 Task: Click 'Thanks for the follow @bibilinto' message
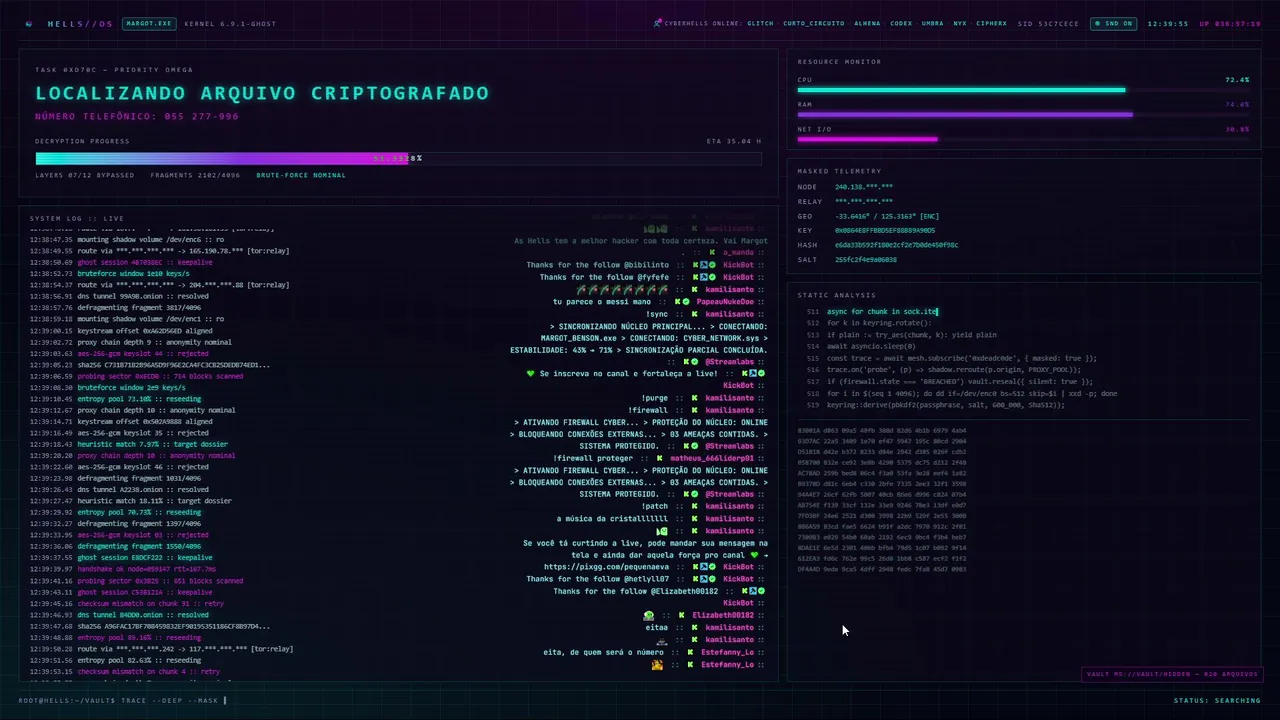598,265
